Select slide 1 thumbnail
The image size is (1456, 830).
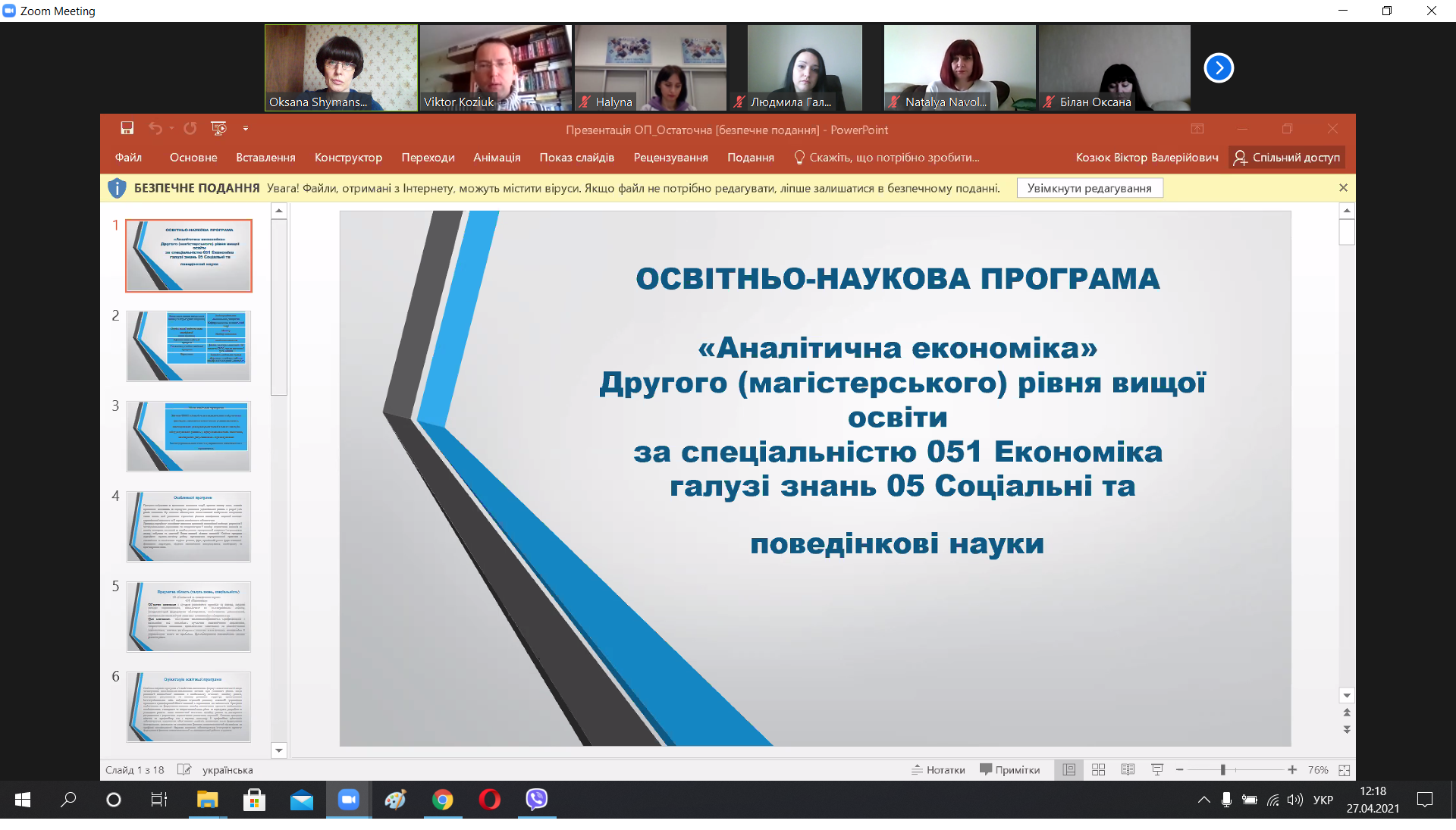pos(189,256)
